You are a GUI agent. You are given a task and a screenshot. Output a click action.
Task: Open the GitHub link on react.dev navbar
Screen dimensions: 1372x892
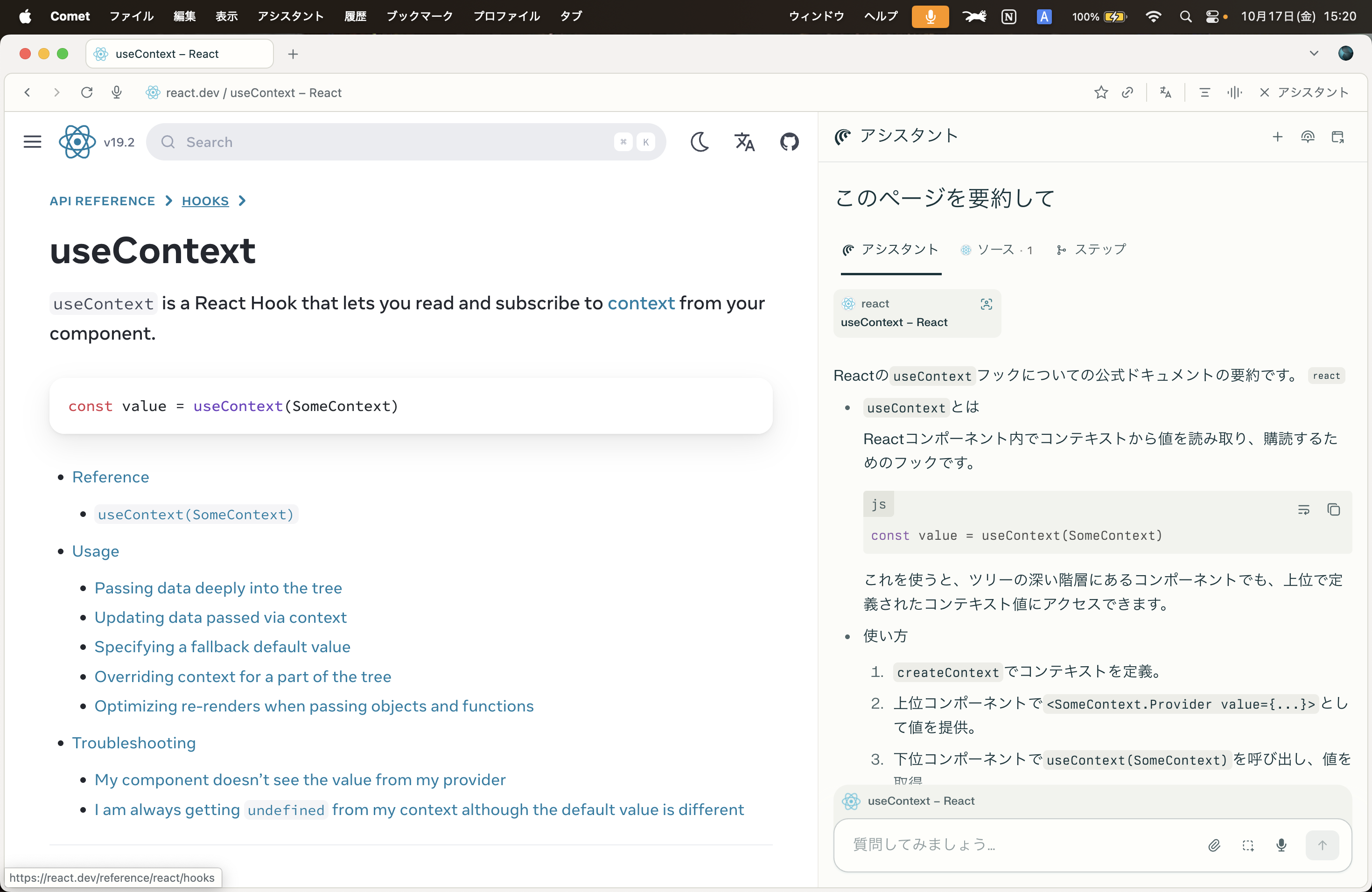[789, 142]
